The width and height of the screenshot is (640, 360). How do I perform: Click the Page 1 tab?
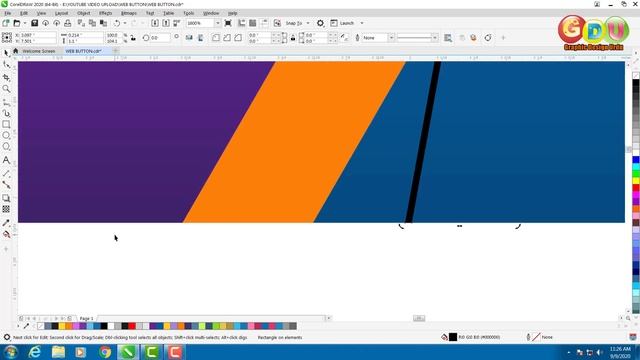click(87, 318)
